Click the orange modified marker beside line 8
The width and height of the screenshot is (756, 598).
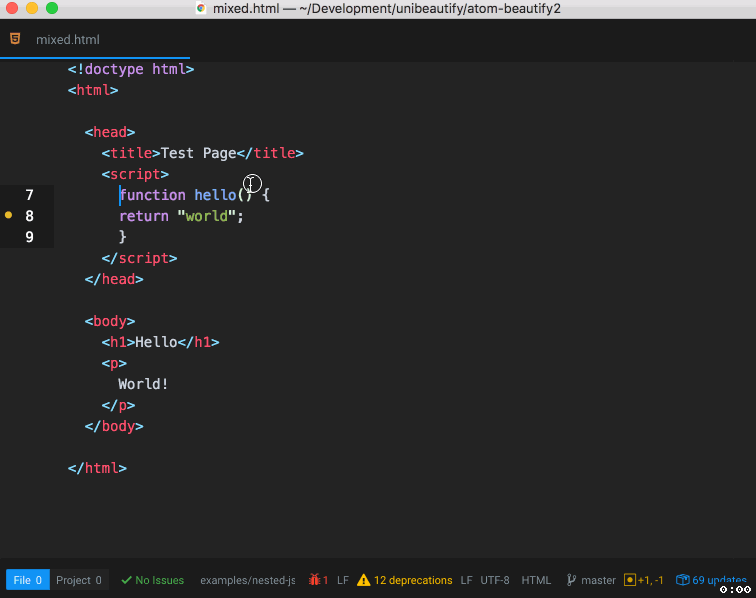pos(8,215)
